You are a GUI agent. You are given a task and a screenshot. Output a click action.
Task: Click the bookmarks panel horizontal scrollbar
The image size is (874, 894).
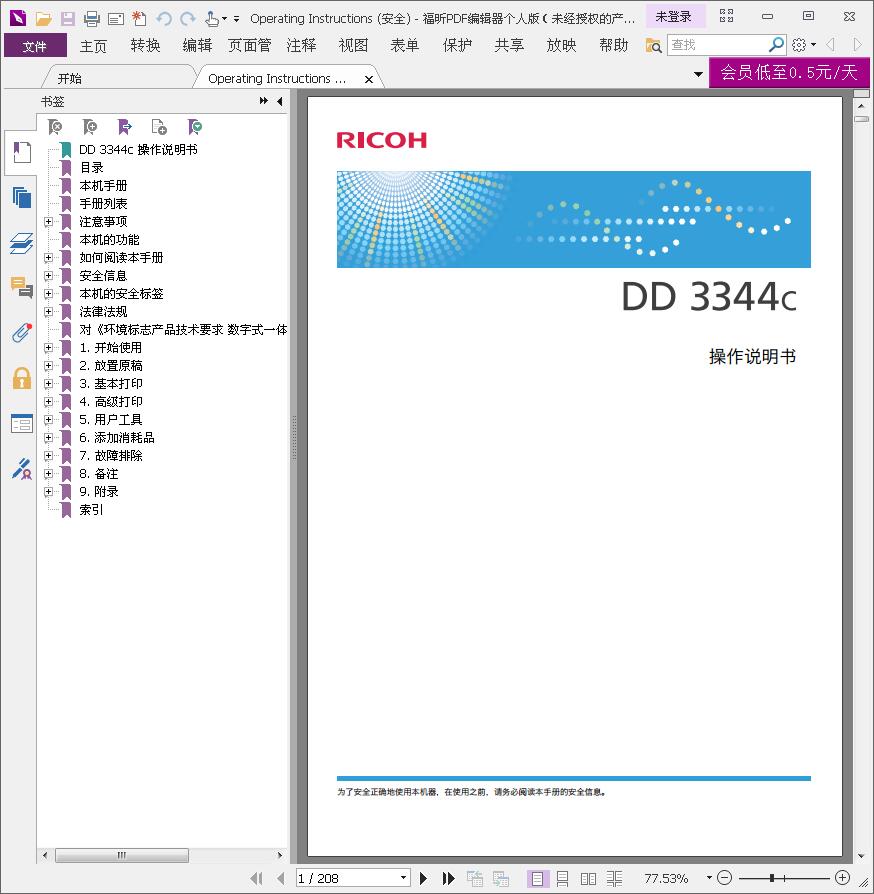tap(122, 855)
